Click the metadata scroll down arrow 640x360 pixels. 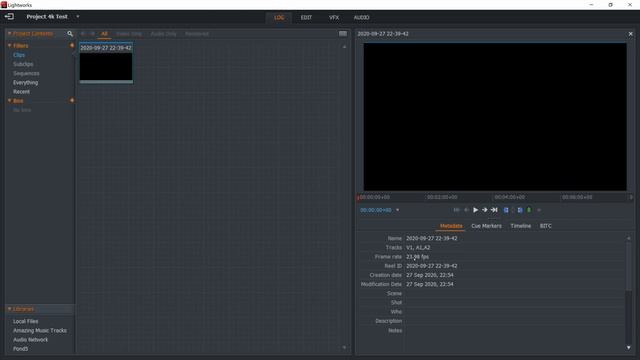(629, 347)
